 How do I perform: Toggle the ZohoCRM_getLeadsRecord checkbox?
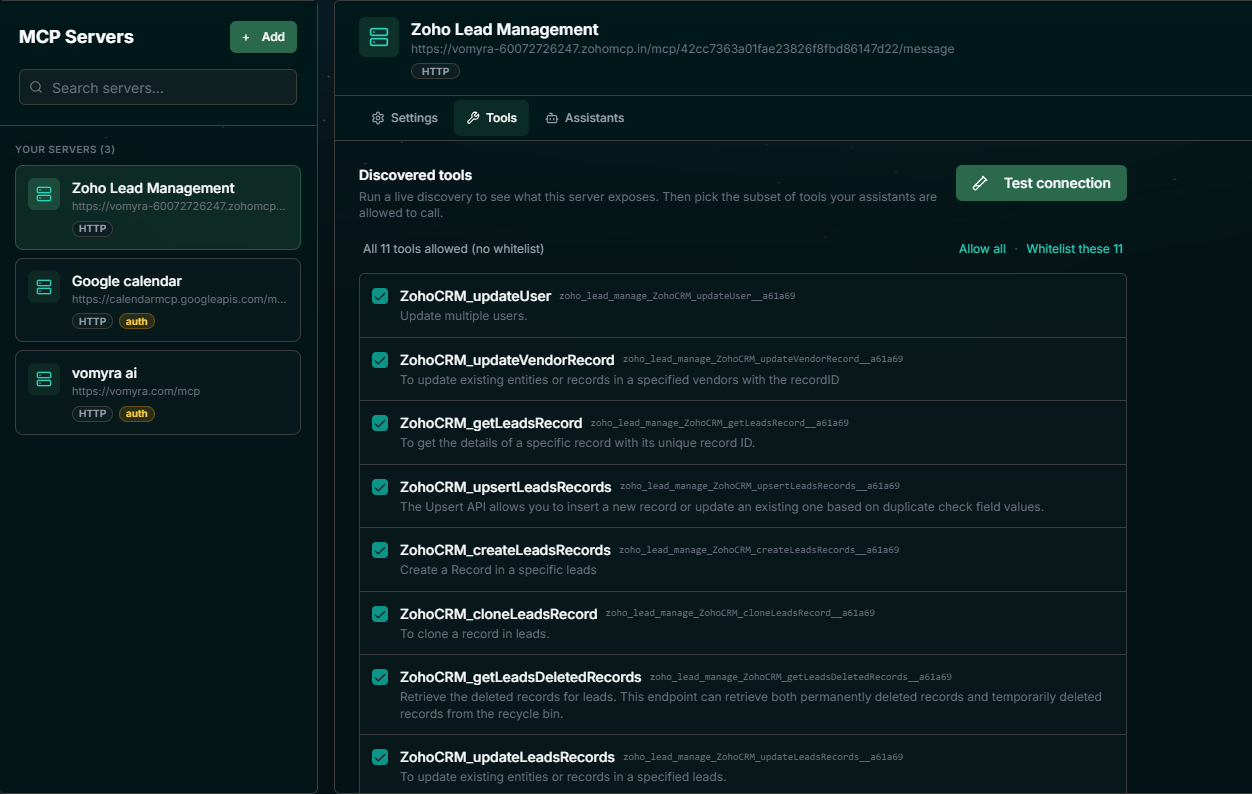[380, 423]
